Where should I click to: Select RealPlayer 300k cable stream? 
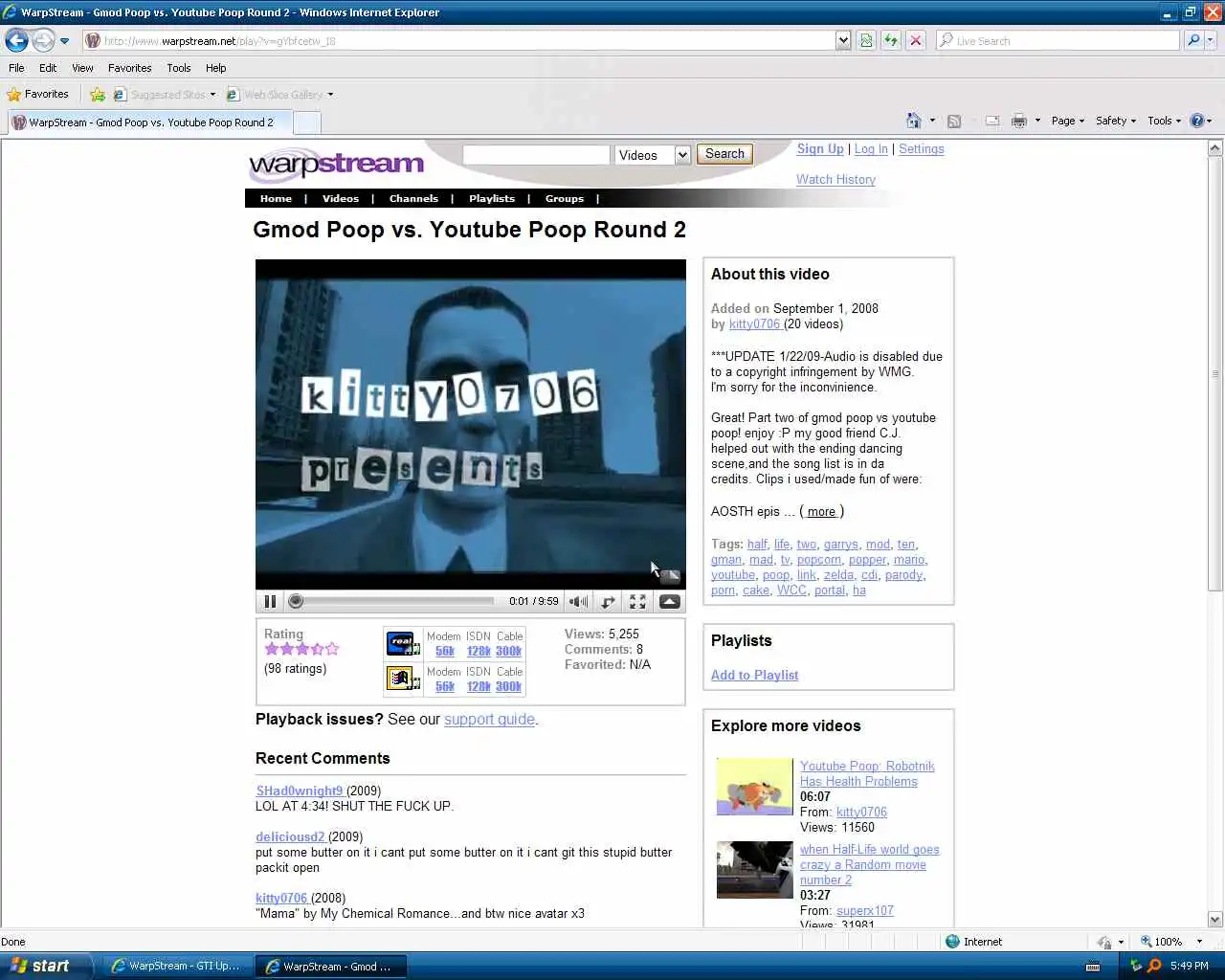(x=508, y=652)
